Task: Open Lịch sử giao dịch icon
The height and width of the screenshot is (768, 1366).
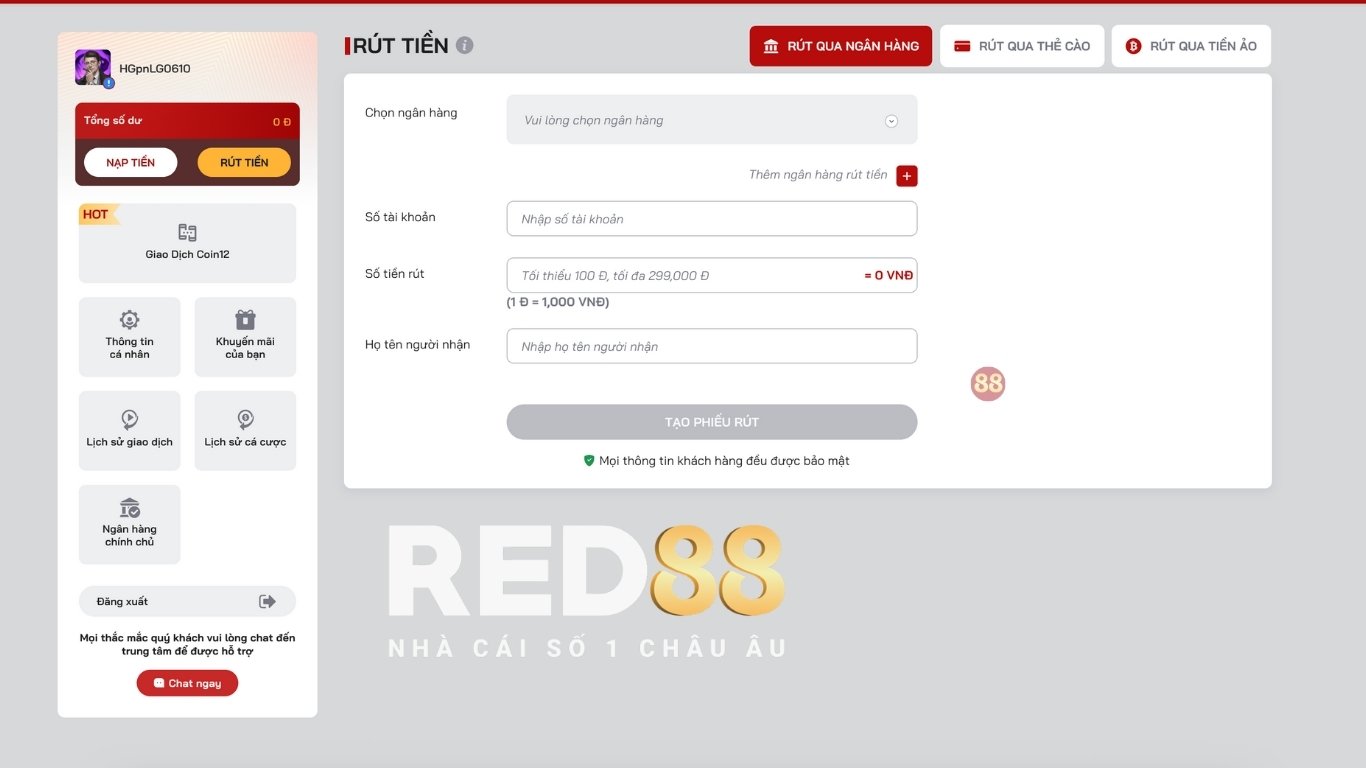Action: point(129,419)
